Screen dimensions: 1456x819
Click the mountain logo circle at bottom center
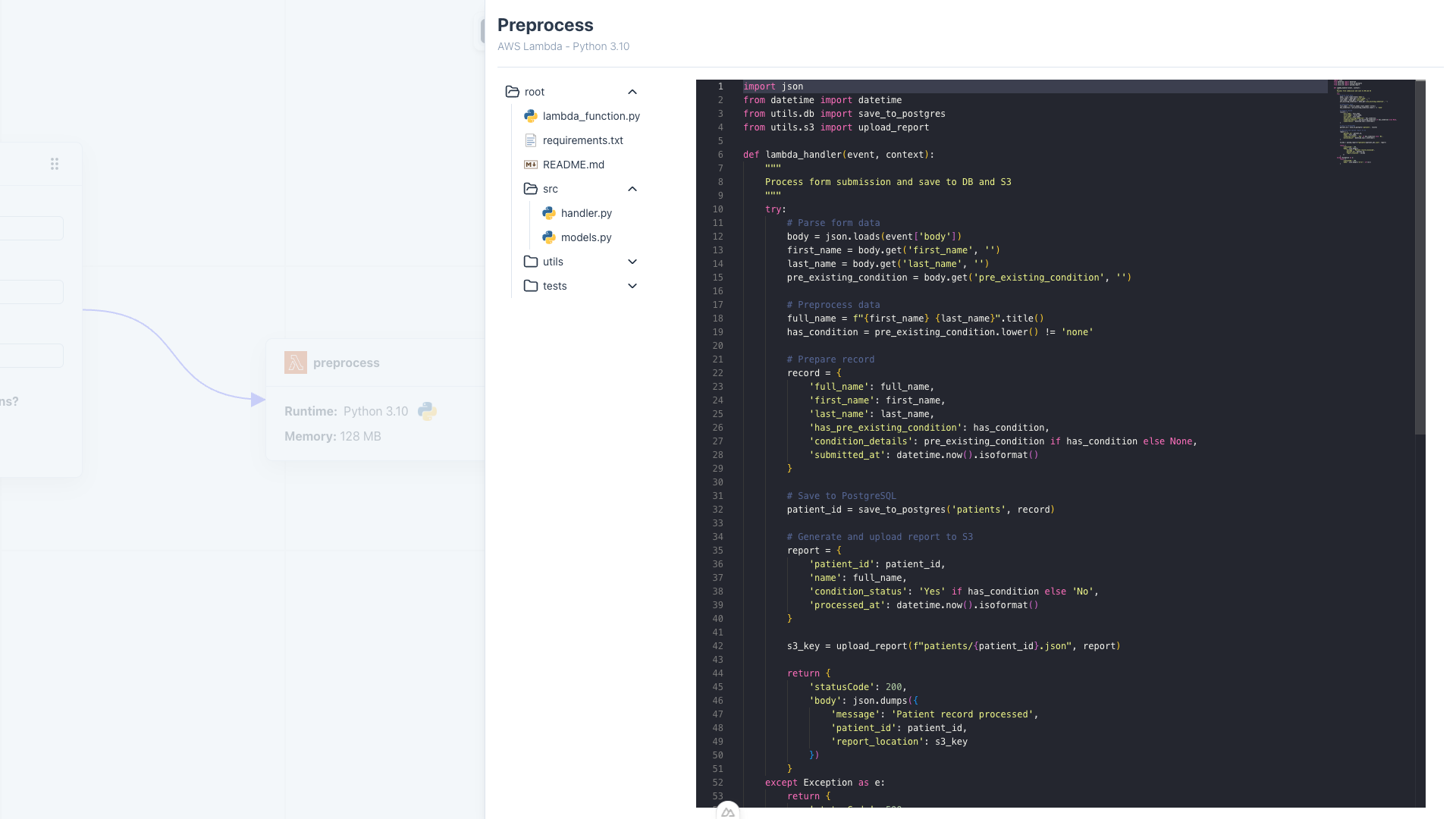point(727,811)
